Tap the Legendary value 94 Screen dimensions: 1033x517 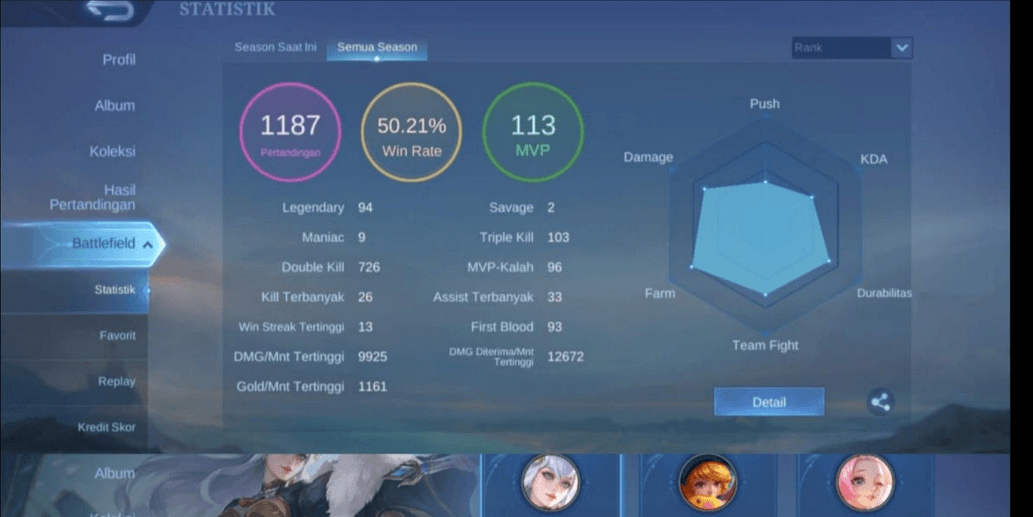click(365, 208)
